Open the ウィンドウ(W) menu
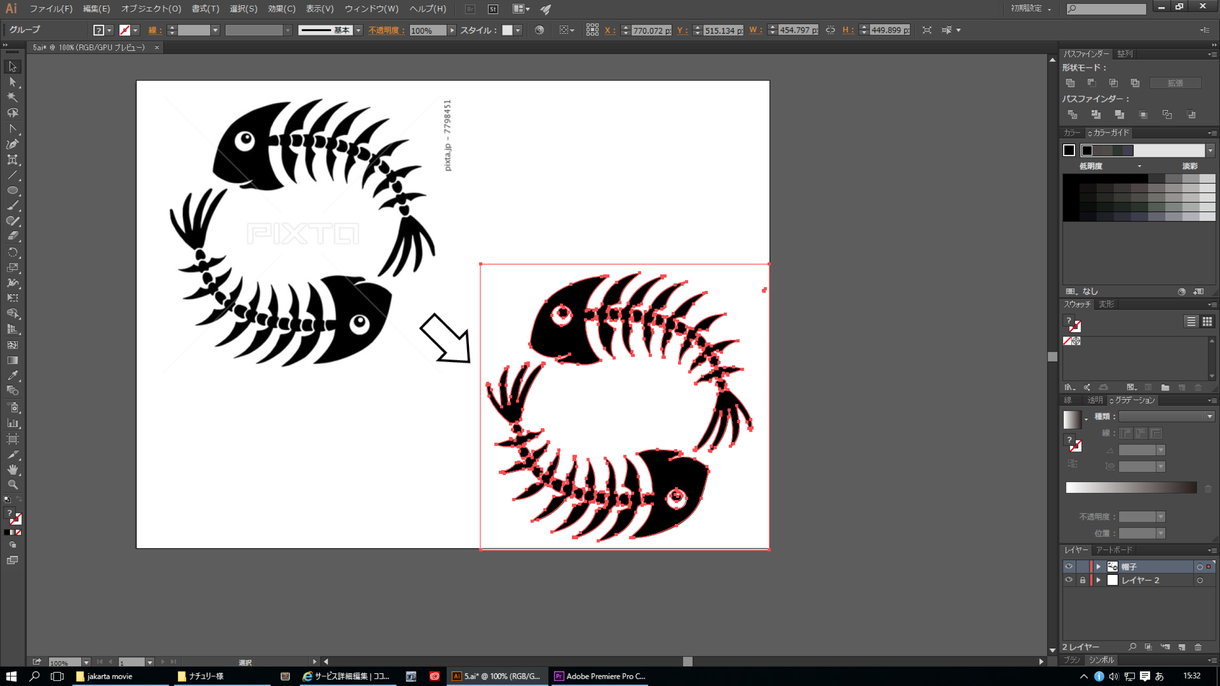 pyautogui.click(x=371, y=9)
